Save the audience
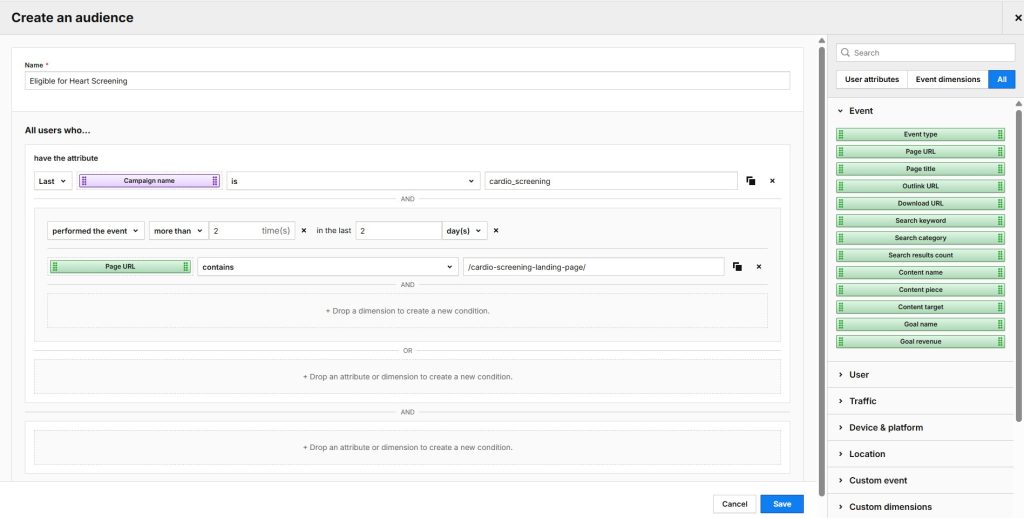The height and width of the screenshot is (518, 1024). point(781,504)
